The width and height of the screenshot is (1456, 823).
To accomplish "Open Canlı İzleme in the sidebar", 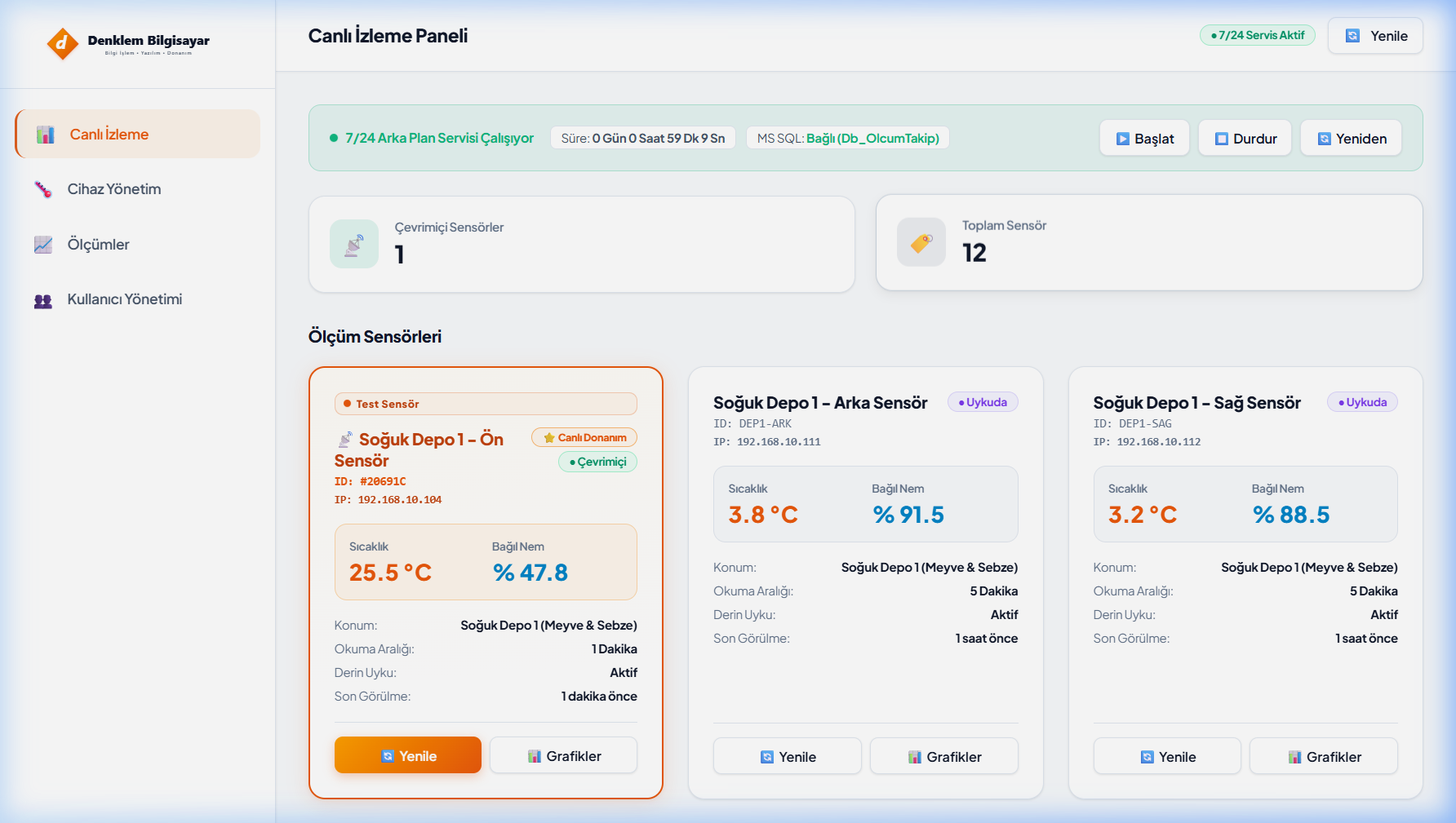I will 138,134.
